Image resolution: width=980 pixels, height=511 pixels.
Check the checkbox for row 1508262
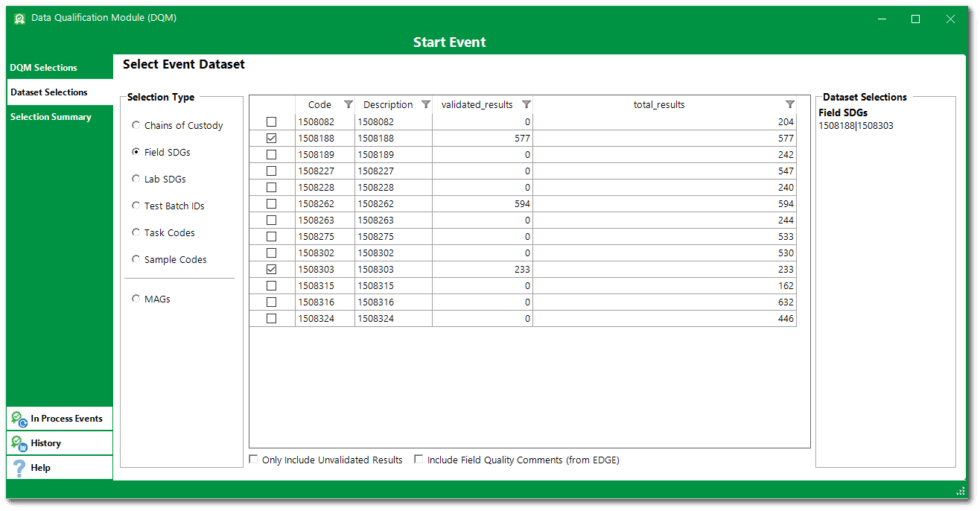click(x=271, y=204)
